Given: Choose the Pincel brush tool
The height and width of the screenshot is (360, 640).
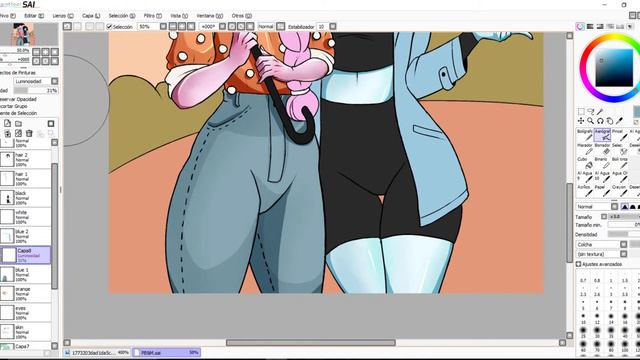Looking at the screenshot, I should (619, 135).
